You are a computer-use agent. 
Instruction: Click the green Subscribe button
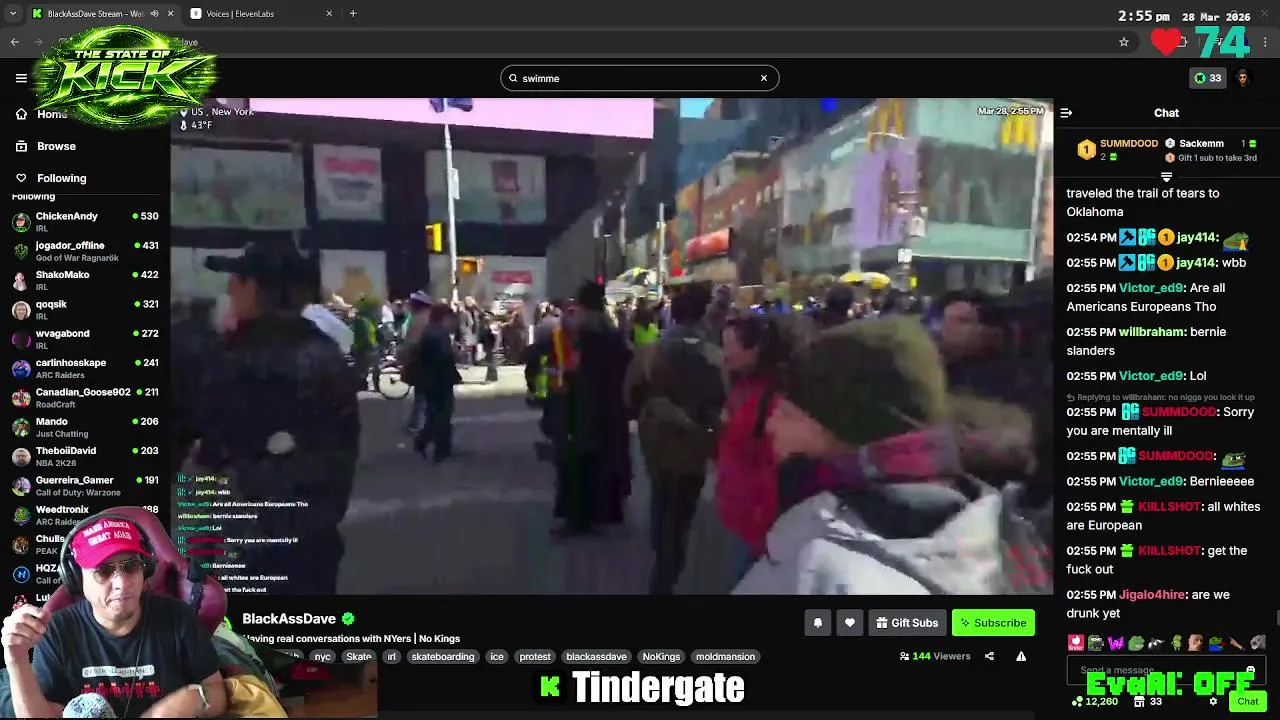click(993, 623)
